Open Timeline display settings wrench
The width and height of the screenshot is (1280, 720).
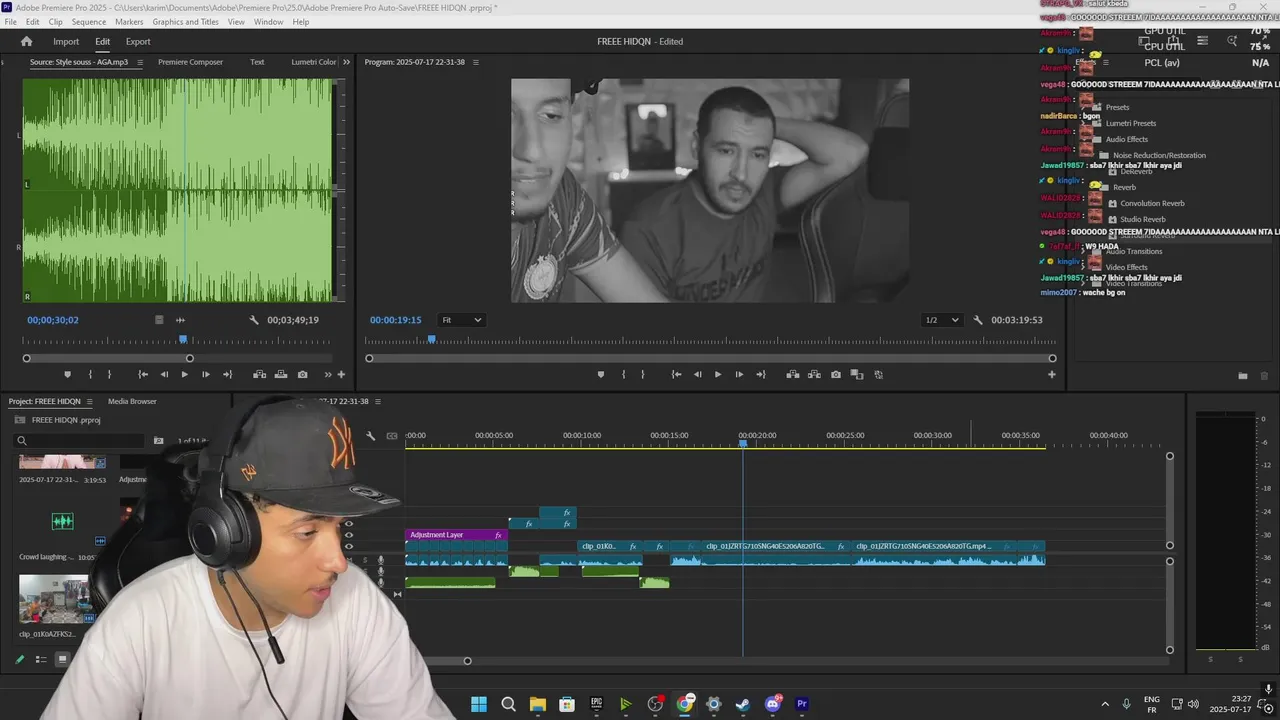tap(370, 436)
